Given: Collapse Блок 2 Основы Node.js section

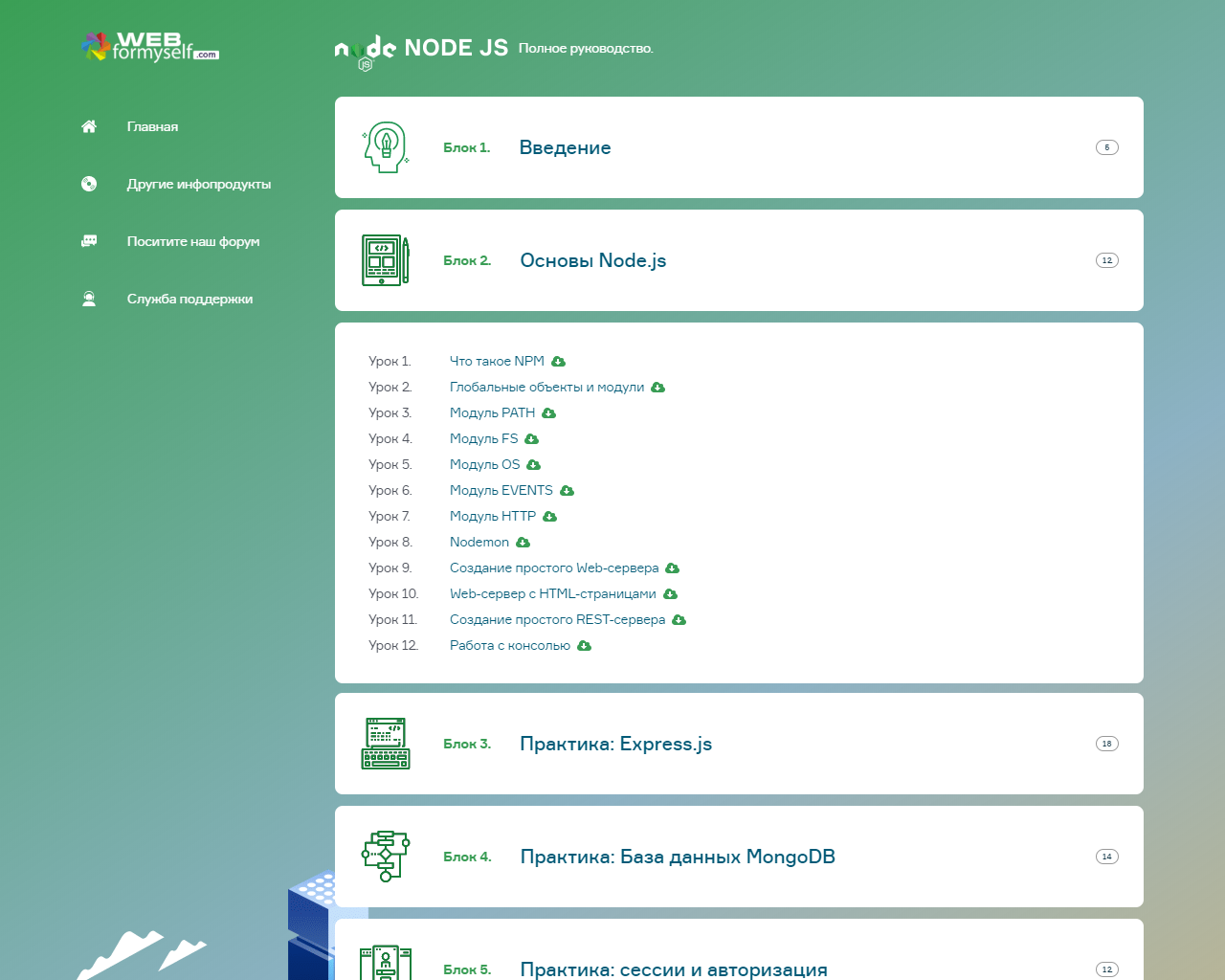Looking at the screenshot, I should click(x=739, y=260).
